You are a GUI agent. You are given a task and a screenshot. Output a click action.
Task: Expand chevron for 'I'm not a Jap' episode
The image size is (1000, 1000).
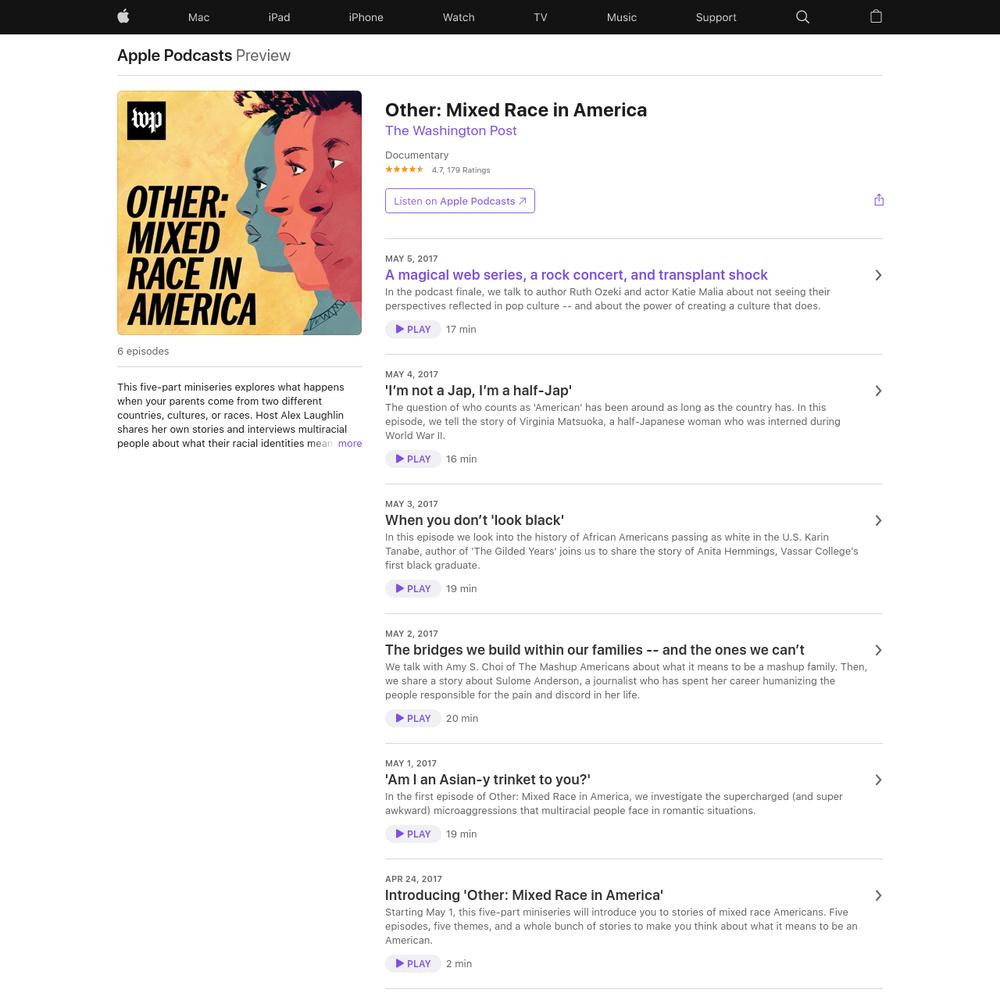coord(878,391)
